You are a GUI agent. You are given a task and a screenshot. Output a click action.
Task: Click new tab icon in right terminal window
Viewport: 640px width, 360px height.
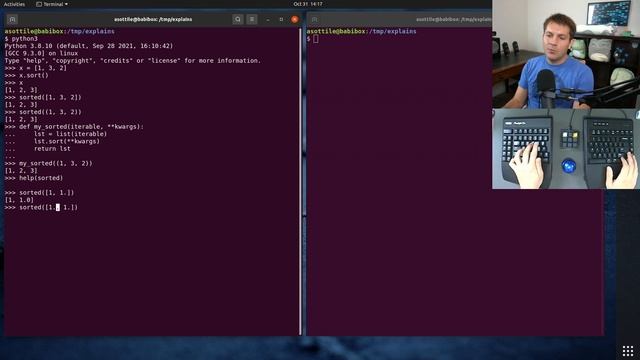pyautogui.click(x=314, y=19)
